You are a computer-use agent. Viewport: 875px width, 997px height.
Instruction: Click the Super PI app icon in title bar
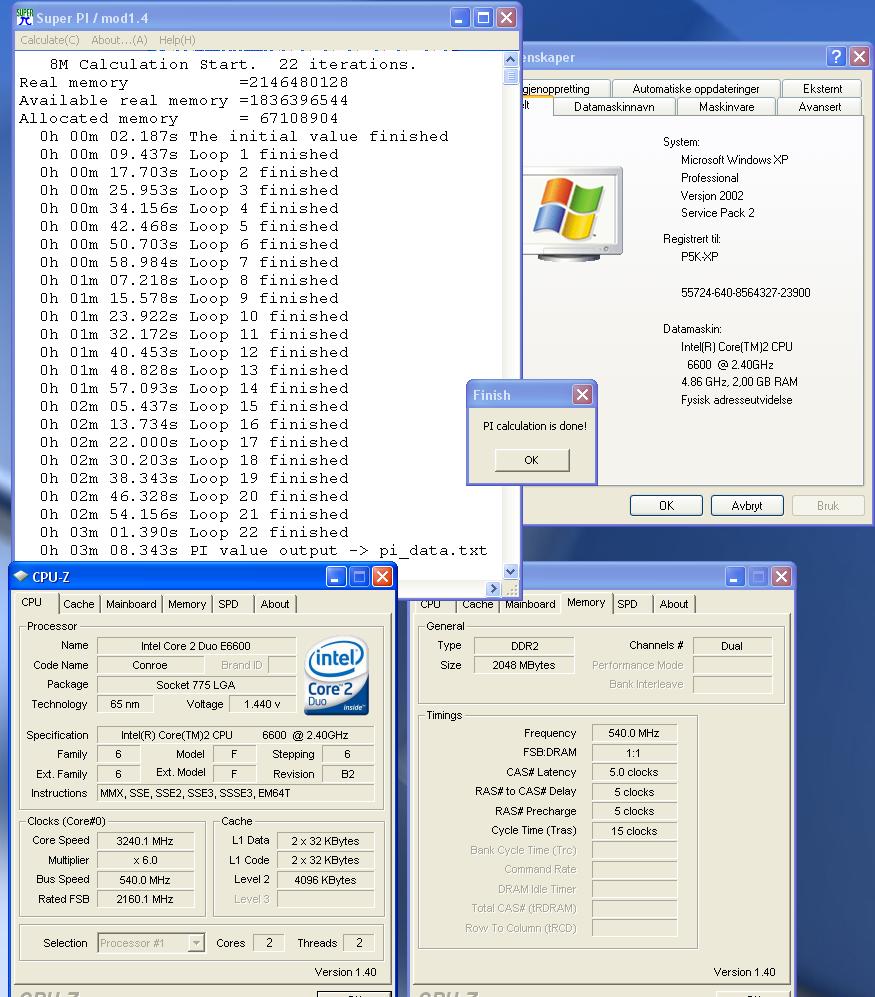24,17
